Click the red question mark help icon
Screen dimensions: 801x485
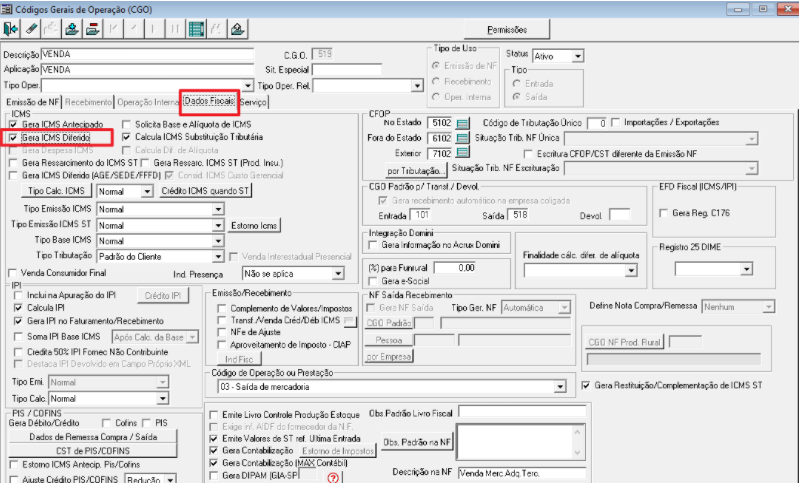click(x=333, y=478)
